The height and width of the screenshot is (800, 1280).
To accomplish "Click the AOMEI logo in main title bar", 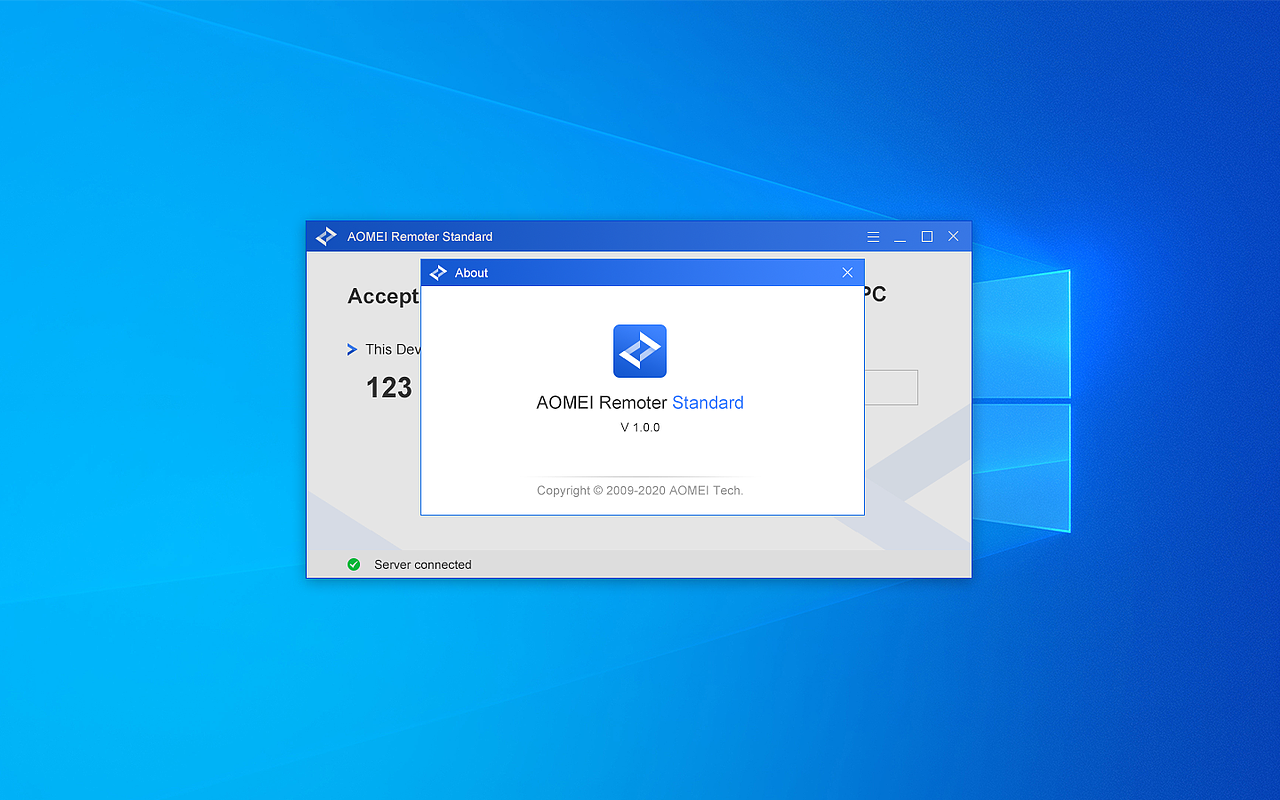I will pos(326,237).
